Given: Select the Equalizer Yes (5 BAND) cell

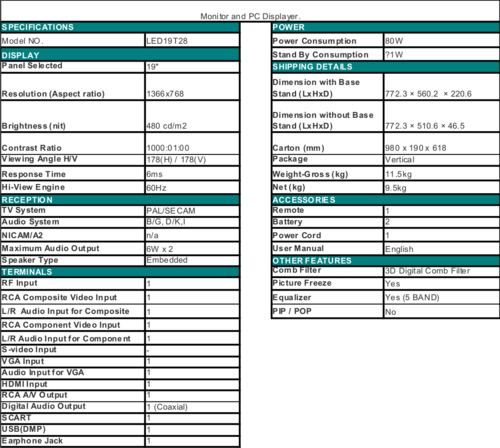Looking at the screenshot, I should tap(442, 297).
